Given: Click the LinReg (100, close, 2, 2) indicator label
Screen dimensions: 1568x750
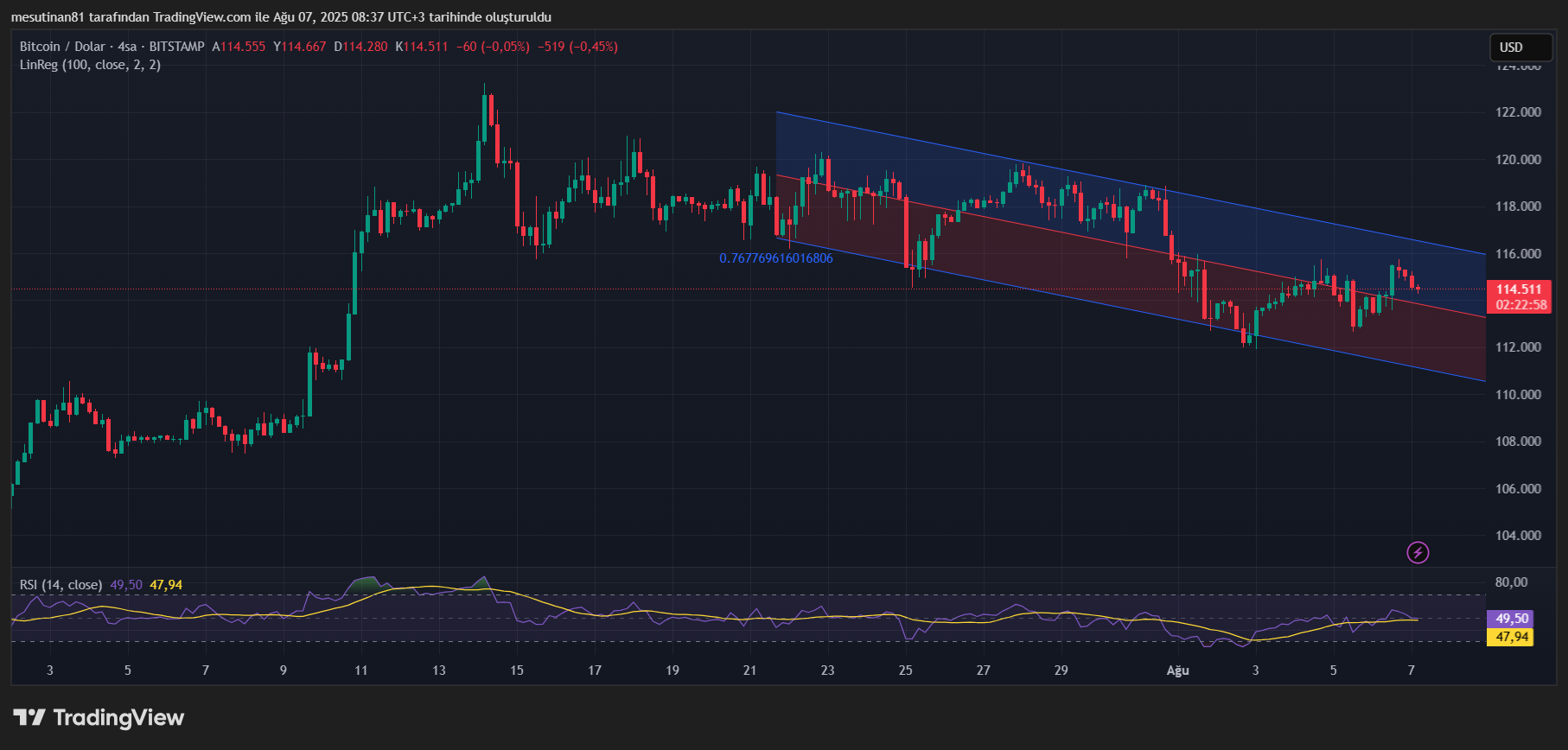Looking at the screenshot, I should [x=90, y=65].
